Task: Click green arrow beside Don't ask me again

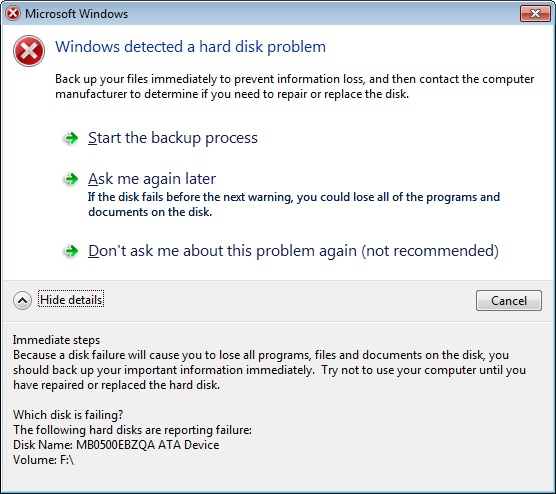Action: point(71,251)
